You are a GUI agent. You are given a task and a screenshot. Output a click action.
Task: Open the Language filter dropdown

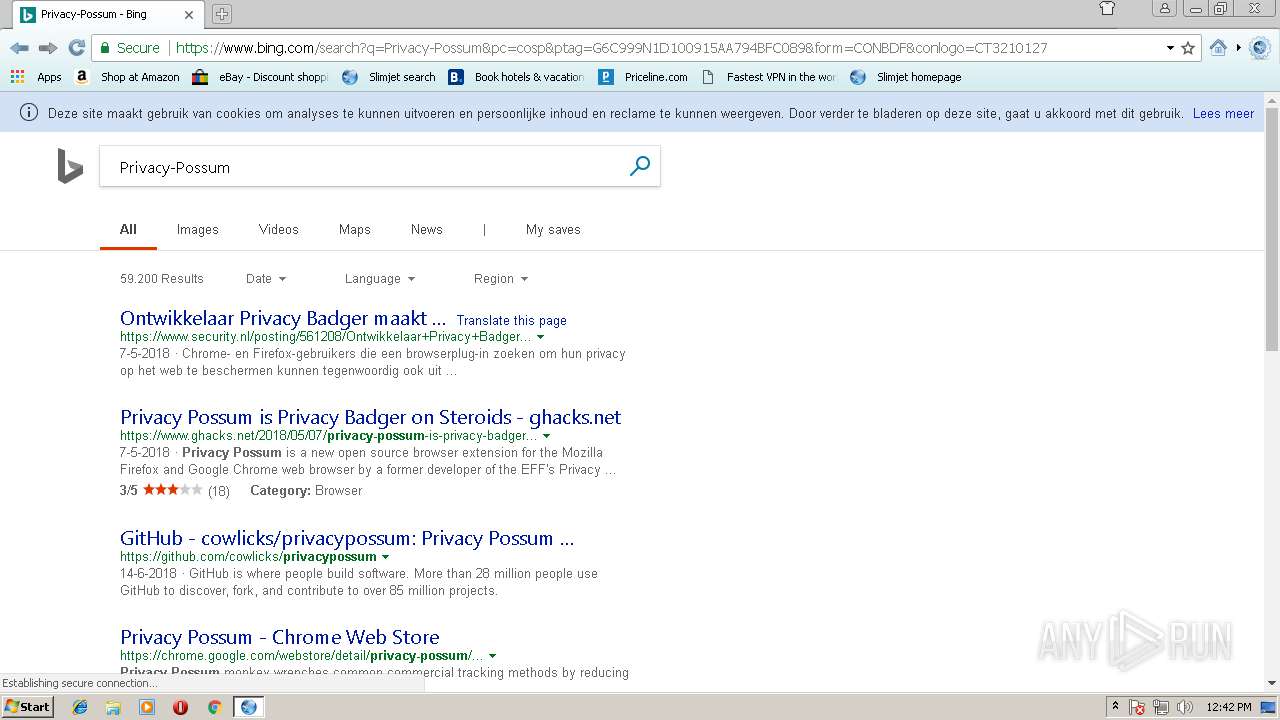pos(380,279)
